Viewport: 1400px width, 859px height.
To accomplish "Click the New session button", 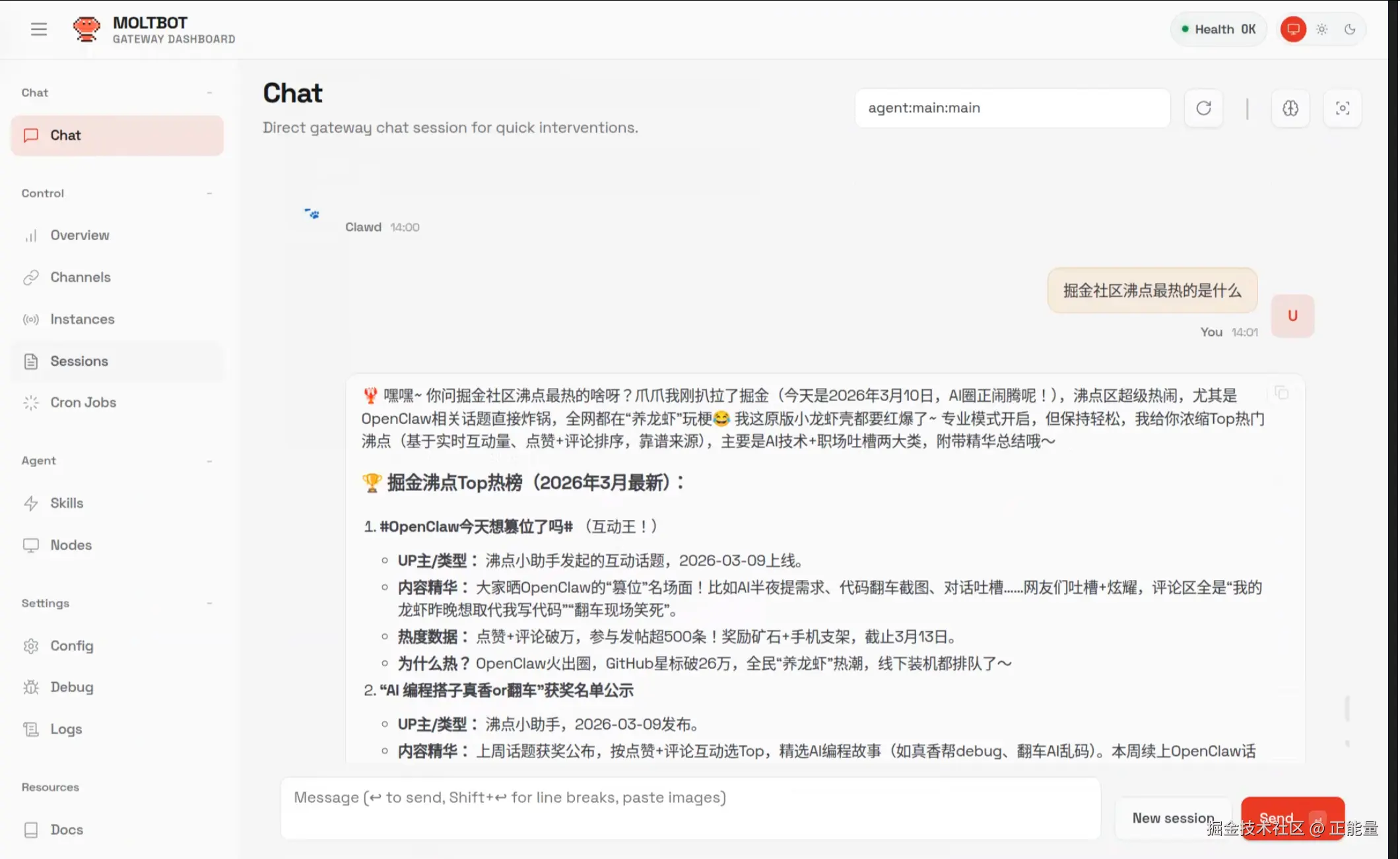I will pyautogui.click(x=1173, y=817).
